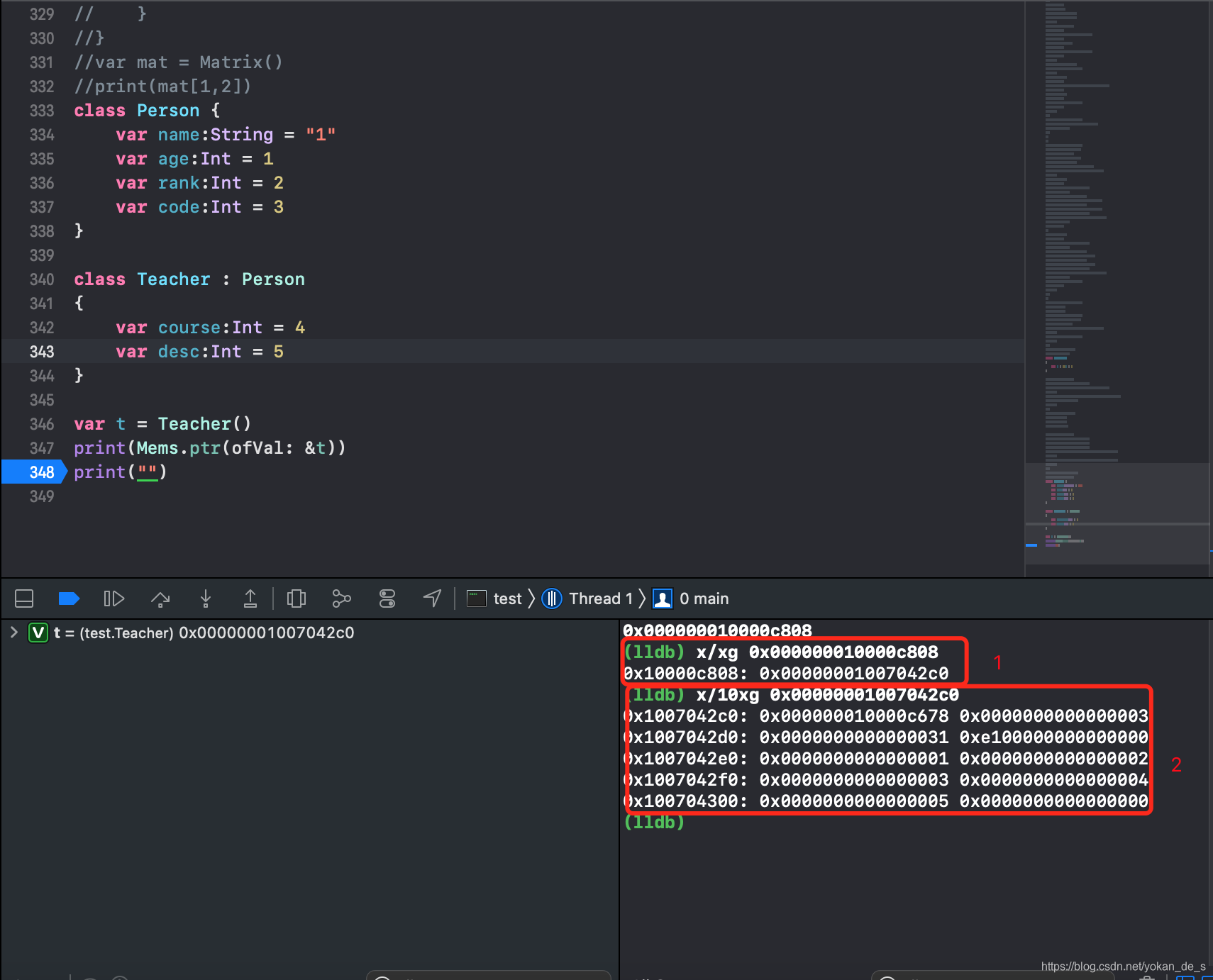Select test in the debug bar breadcrumb

[506, 598]
